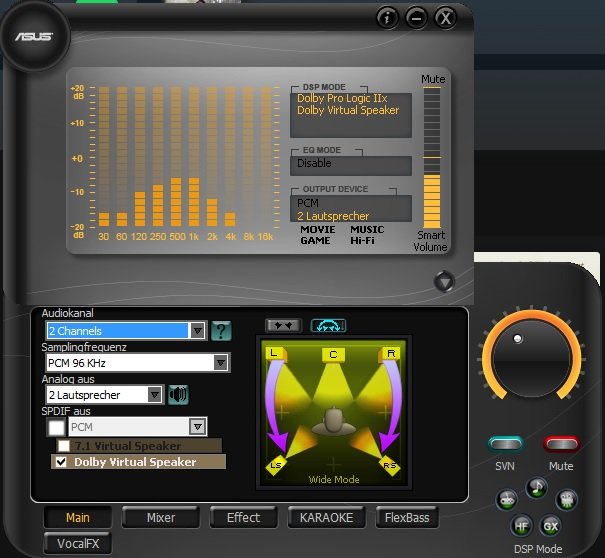Open the ASUS logo button
The height and width of the screenshot is (558, 605).
(x=35, y=37)
